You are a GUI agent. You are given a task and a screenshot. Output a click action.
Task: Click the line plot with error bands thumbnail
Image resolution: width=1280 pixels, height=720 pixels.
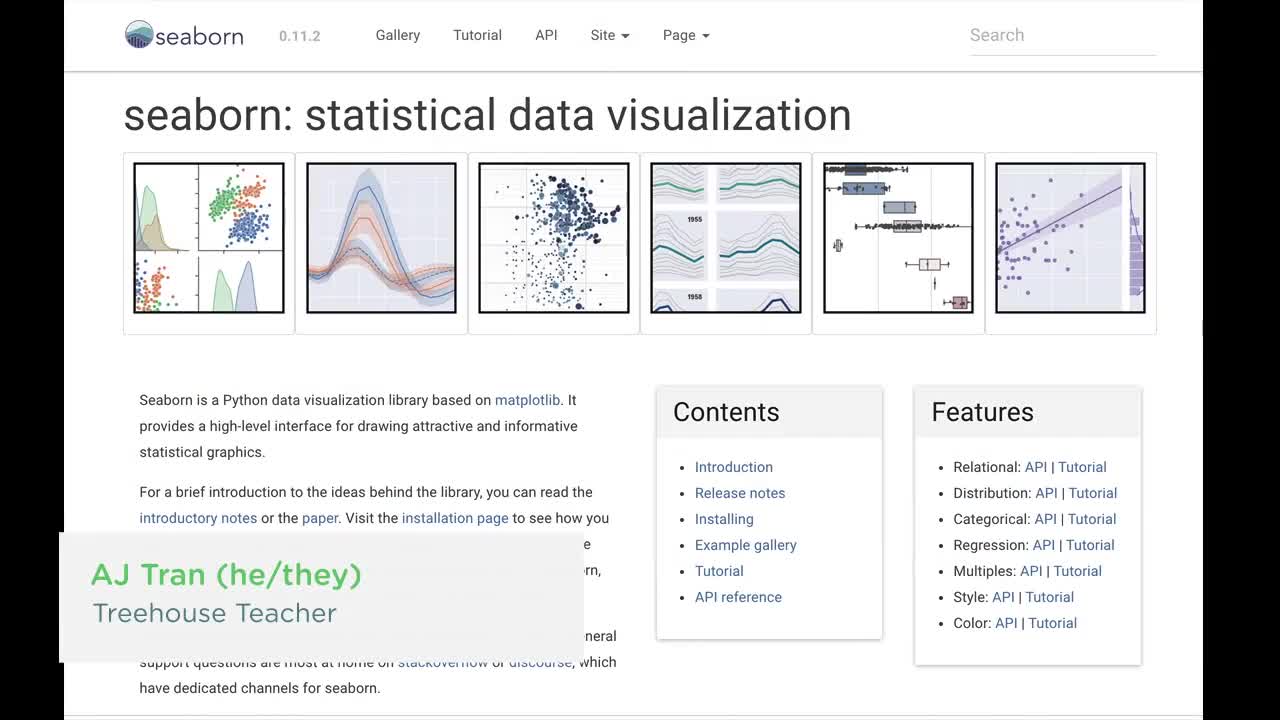(x=380, y=241)
